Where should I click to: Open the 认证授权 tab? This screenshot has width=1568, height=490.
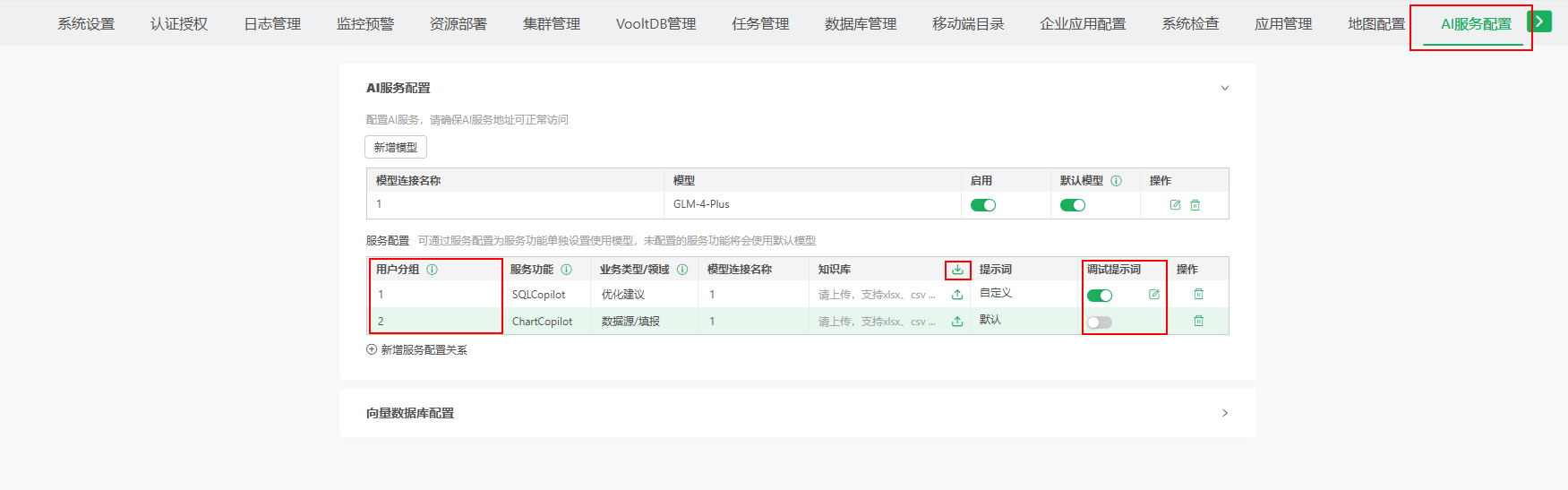coord(179,24)
